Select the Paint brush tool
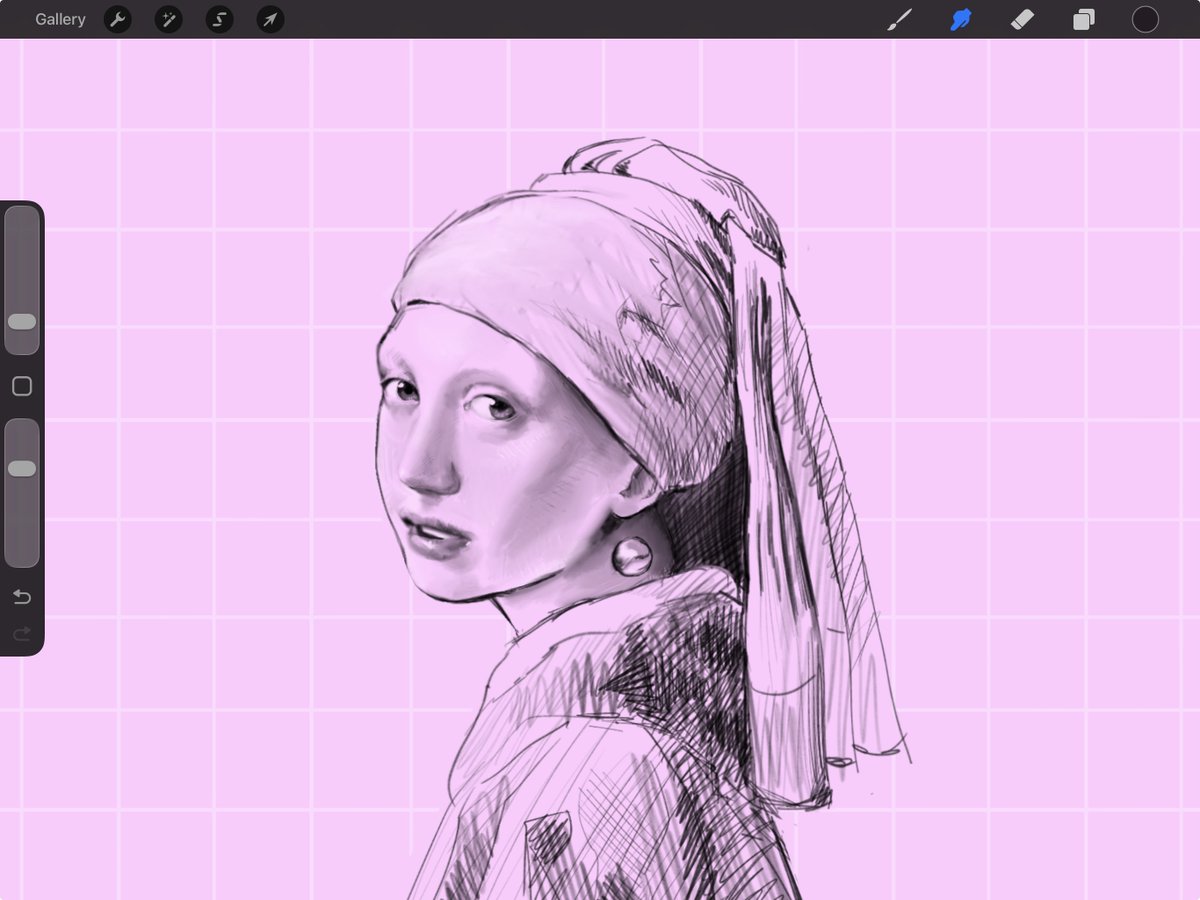Image resolution: width=1200 pixels, height=900 pixels. pyautogui.click(x=900, y=19)
